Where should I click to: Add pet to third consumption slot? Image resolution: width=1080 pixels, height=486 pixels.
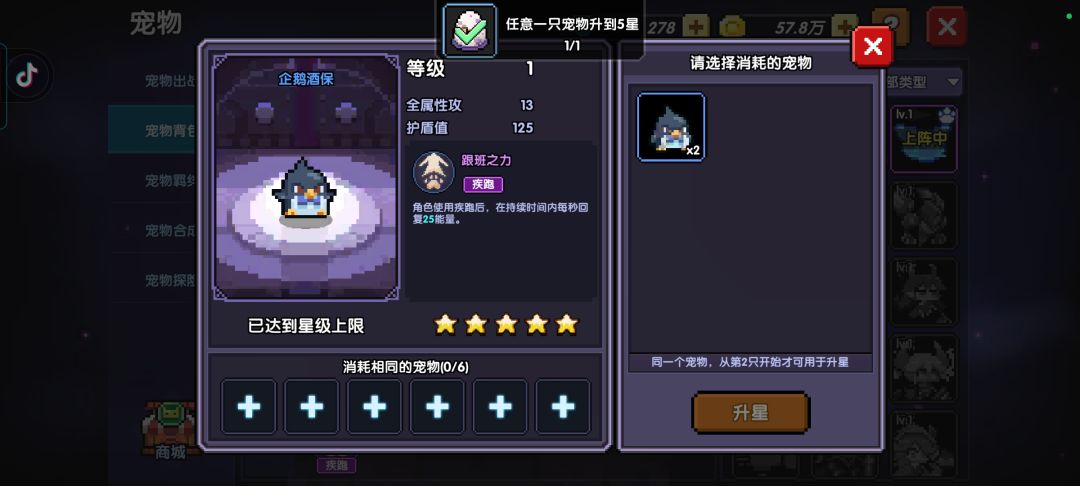coord(374,407)
